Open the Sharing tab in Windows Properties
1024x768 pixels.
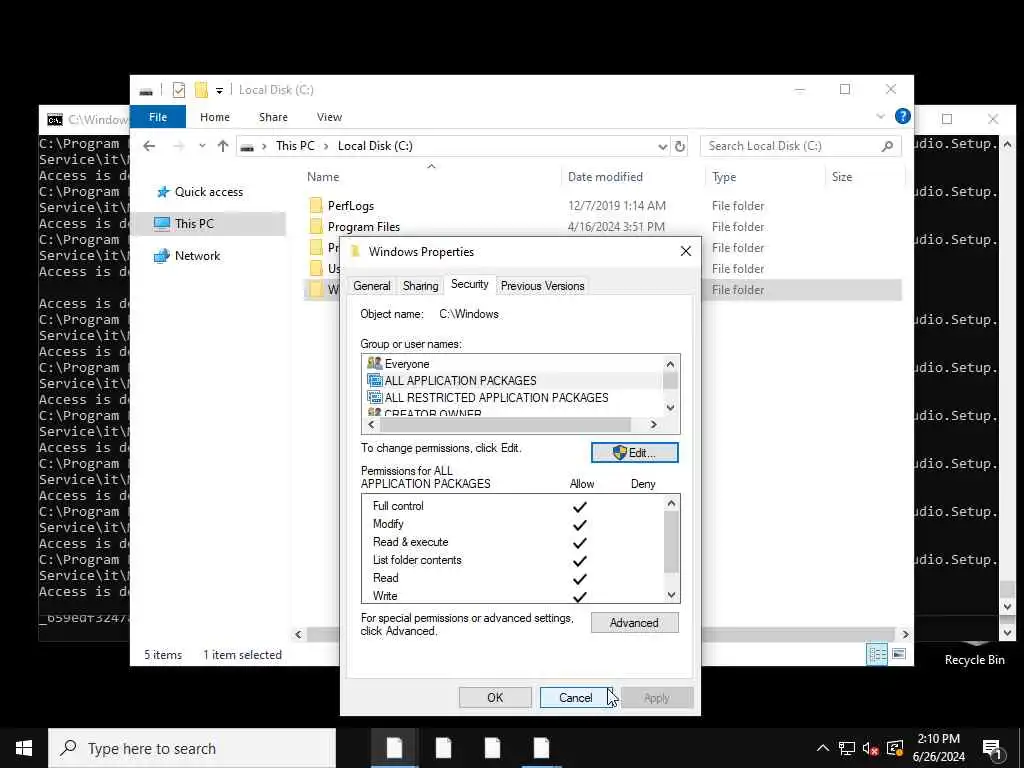coord(420,286)
